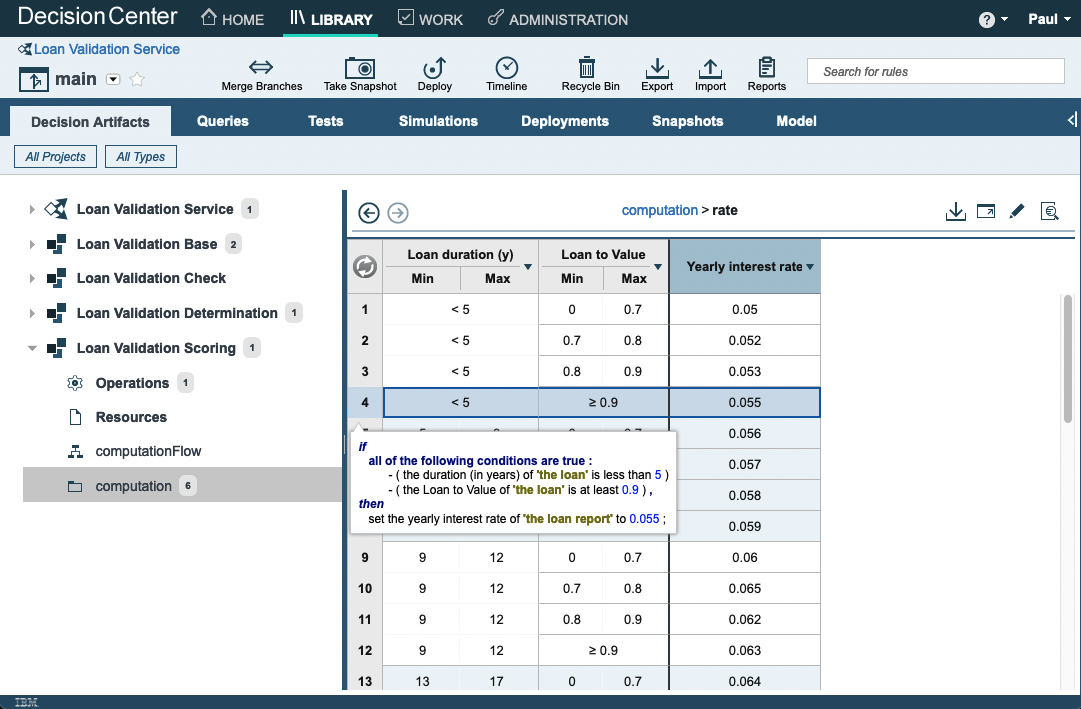Screen dimensions: 1081x709
Task: Collapse the Loan Validation Scoring project
Action: pyautogui.click(x=32, y=348)
